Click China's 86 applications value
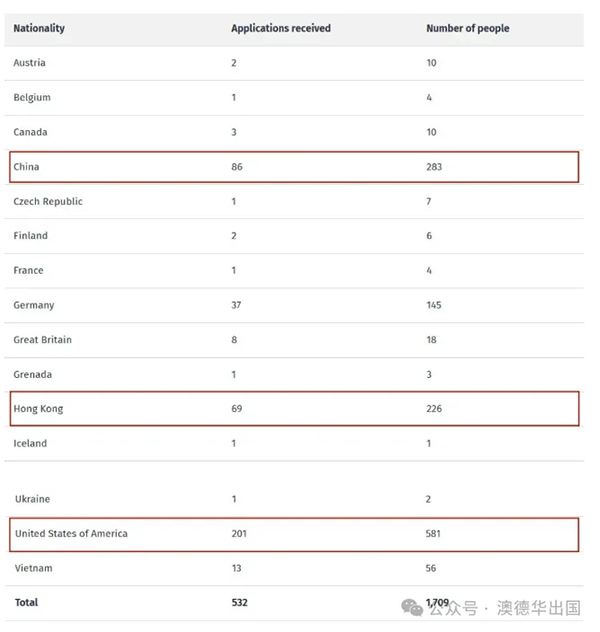Viewport: 600px width, 632px height. 237,167
